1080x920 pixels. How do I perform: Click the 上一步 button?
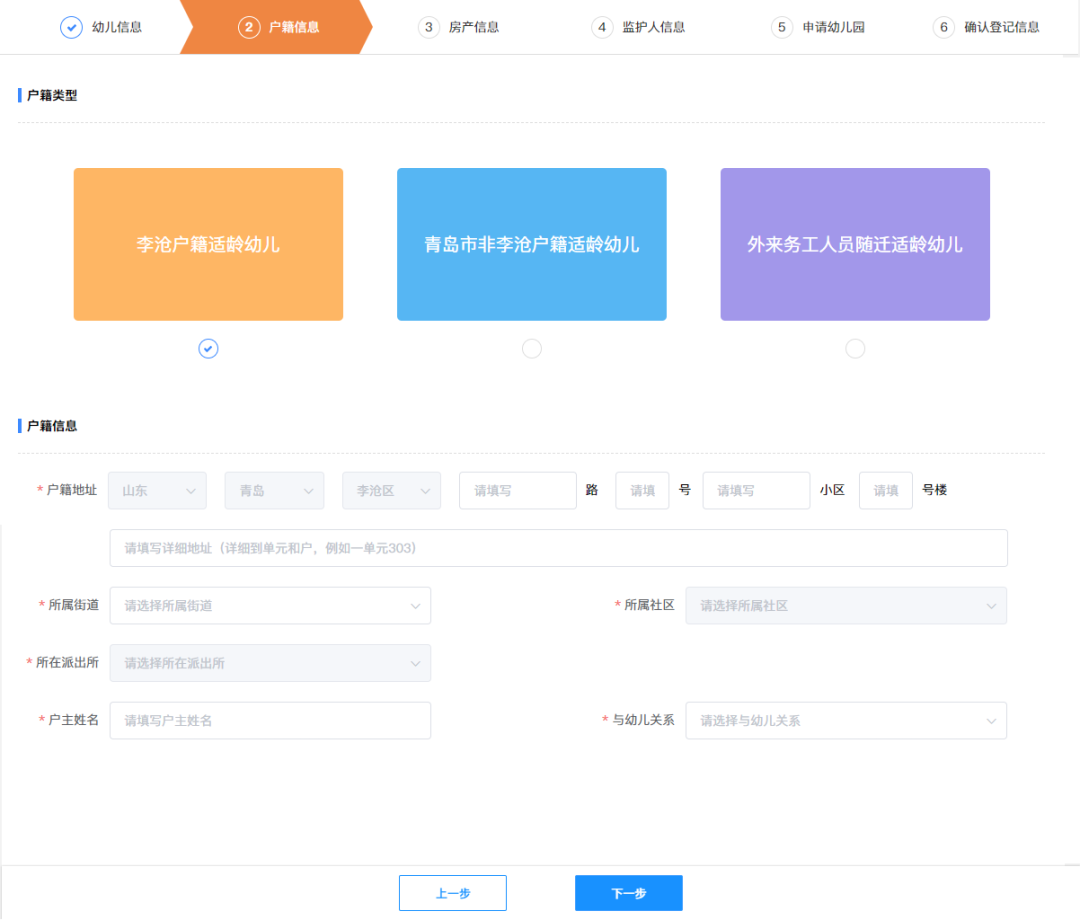452,893
